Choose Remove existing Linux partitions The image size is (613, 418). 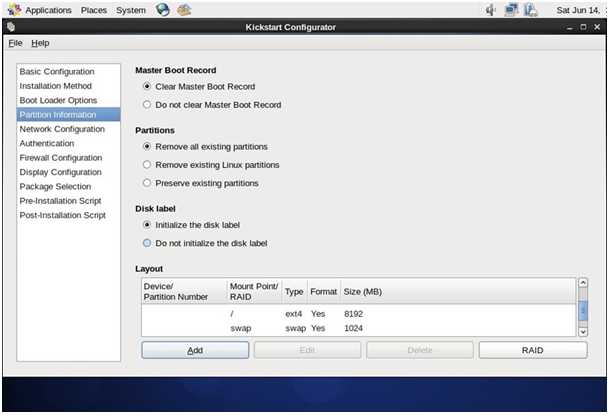147,165
